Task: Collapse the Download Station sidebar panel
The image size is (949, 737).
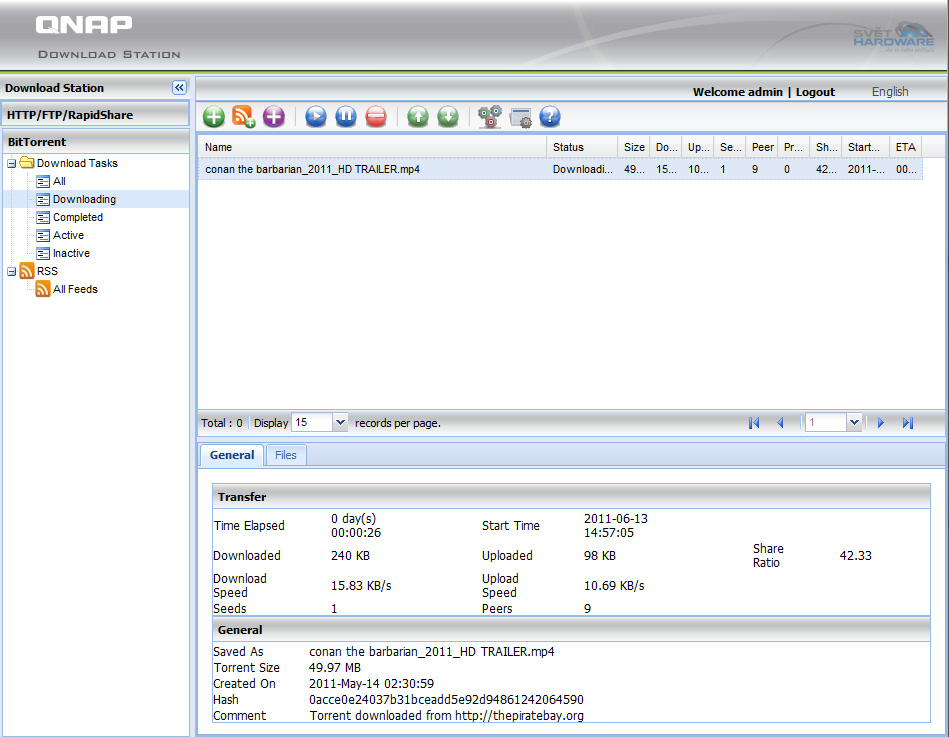Action: pos(179,88)
